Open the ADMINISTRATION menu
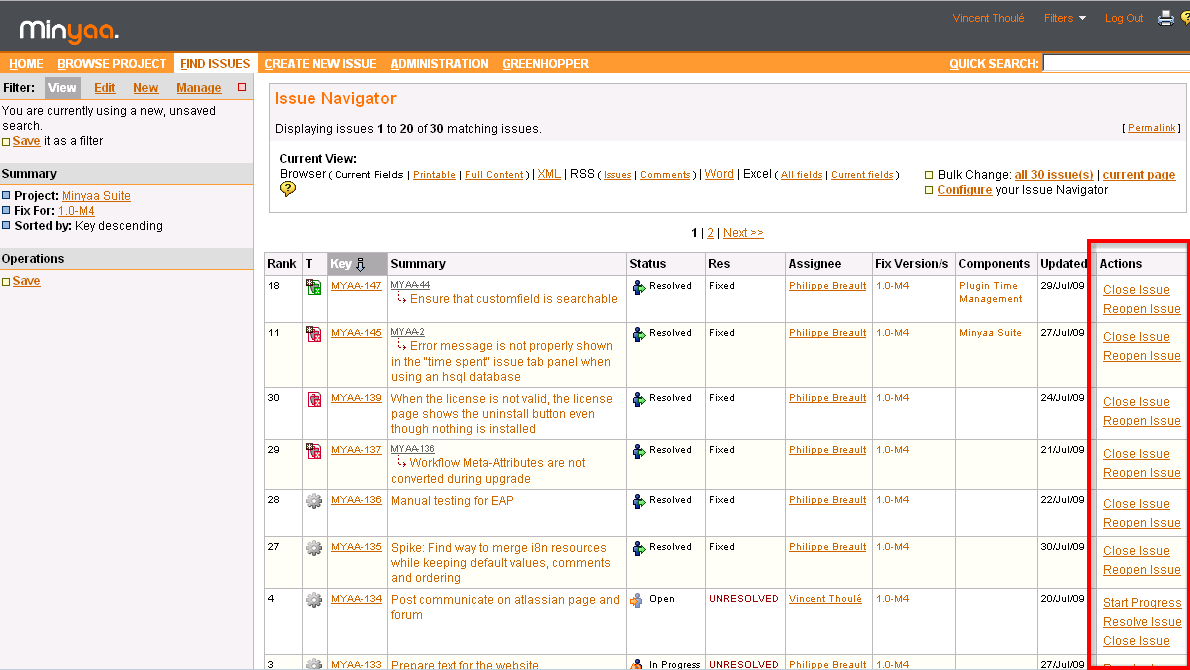 coord(439,64)
